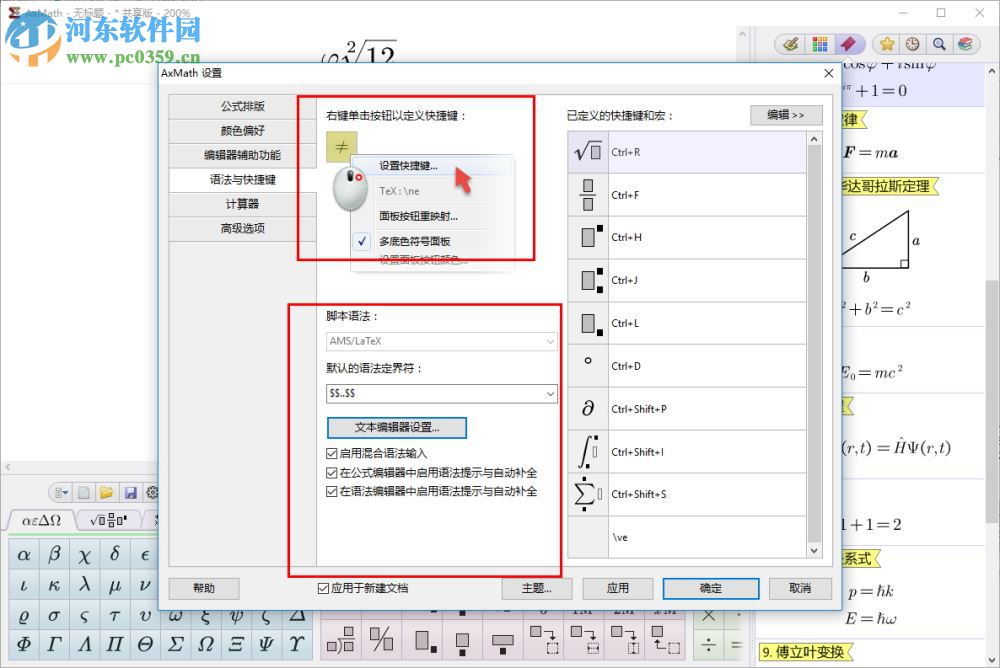Screen dimensions: 1000x668
Task: Open the $$..$$ delimiter dropdown
Action: pyautogui.click(x=440, y=393)
